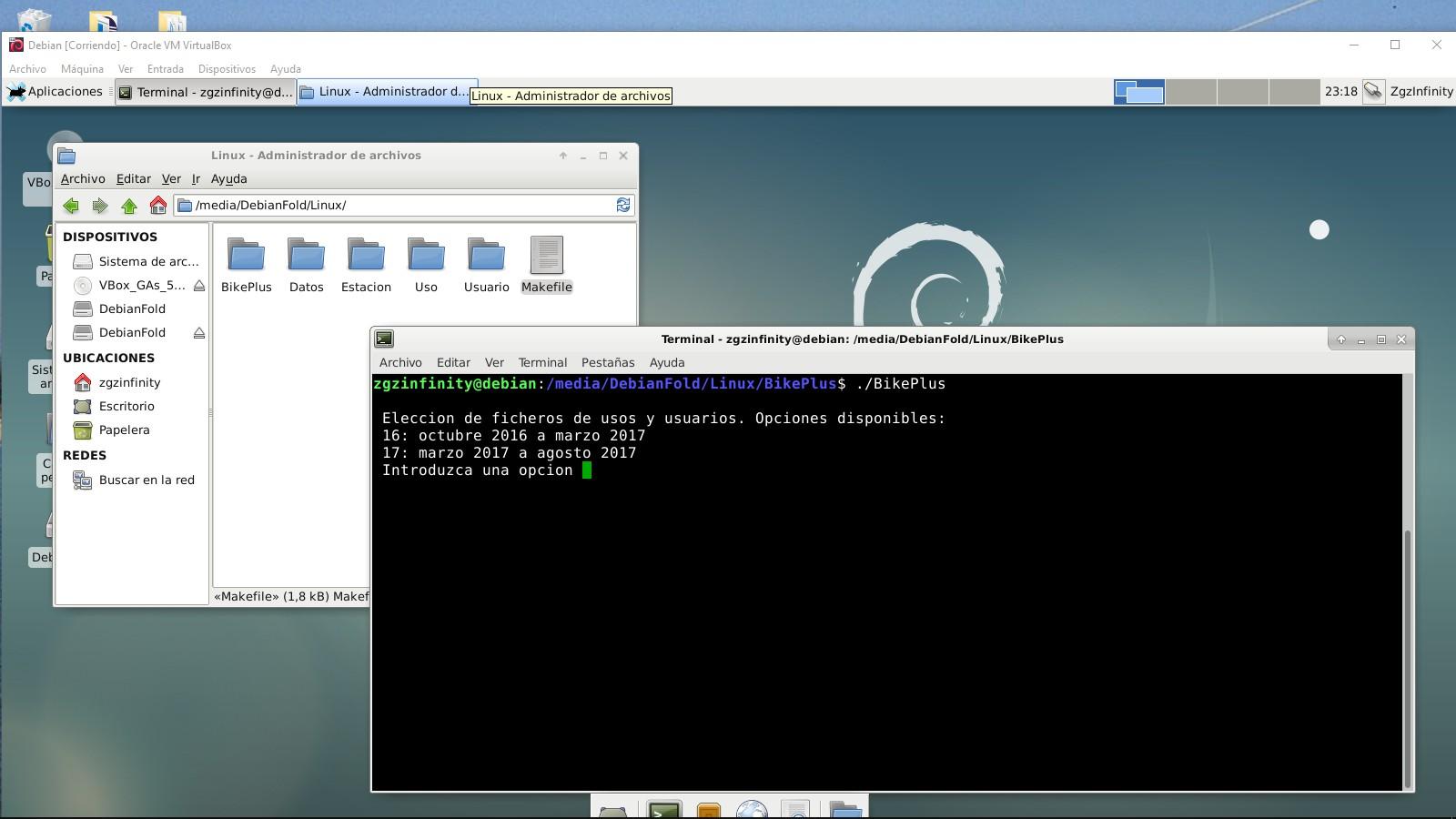Go to home folder using house icon

pyautogui.click(x=158, y=206)
